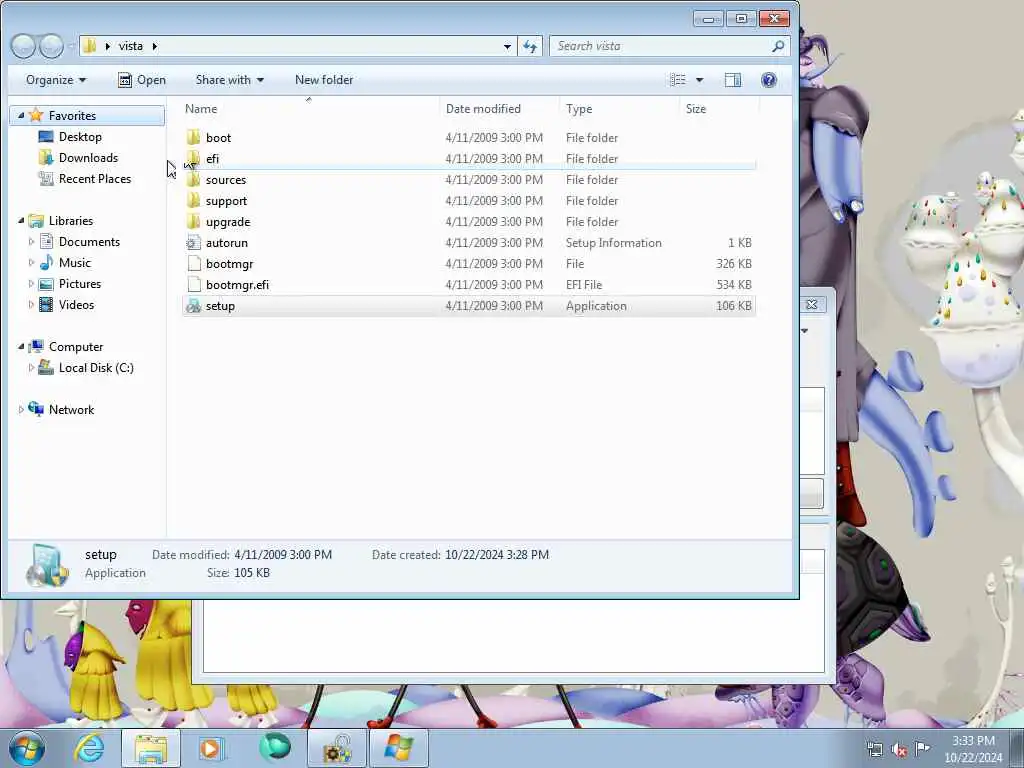Select Local Disk (C:) in navigation pane
Image resolution: width=1024 pixels, height=768 pixels.
point(96,368)
